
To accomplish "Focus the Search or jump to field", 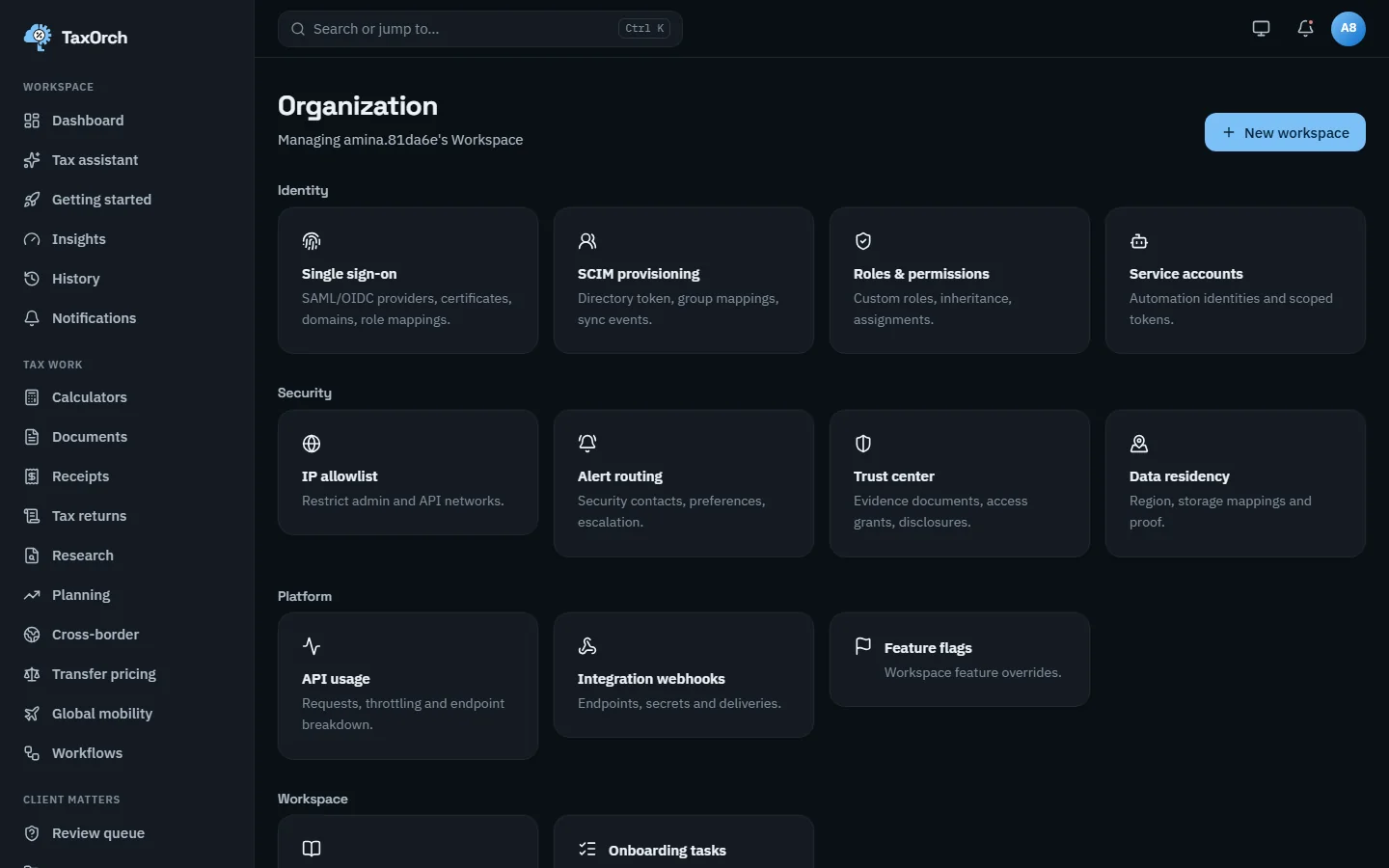I will coord(480,29).
